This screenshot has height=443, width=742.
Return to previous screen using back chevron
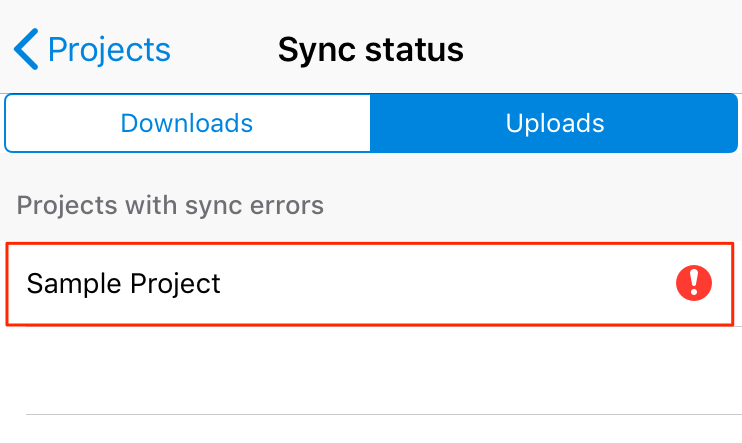click(27, 49)
